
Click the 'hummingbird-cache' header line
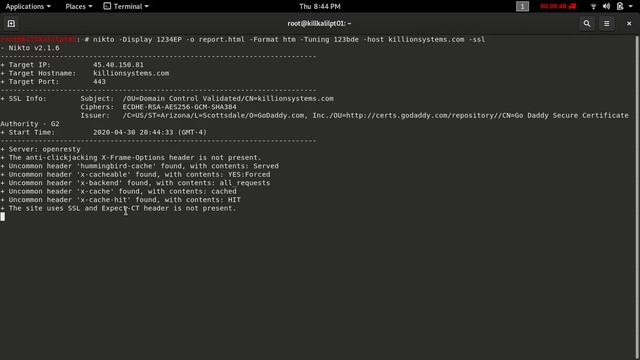(140, 166)
